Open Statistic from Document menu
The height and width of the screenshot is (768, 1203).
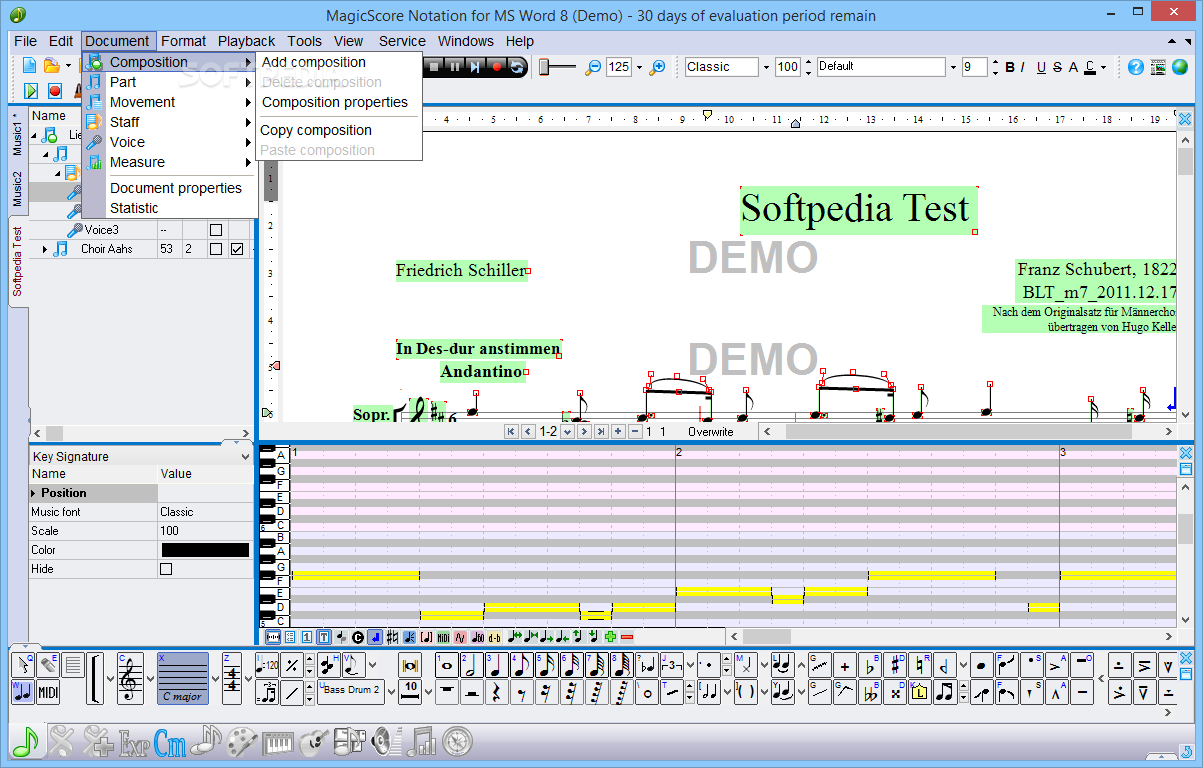[134, 208]
